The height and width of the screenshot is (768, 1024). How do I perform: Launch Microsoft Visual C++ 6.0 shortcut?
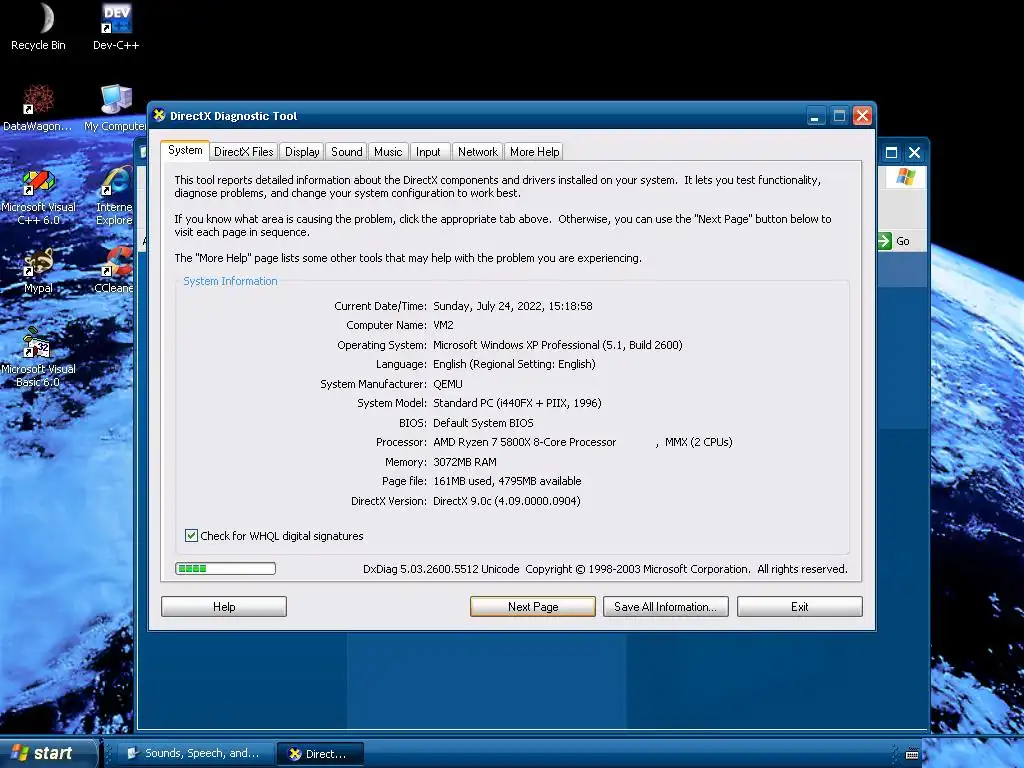[x=39, y=197]
